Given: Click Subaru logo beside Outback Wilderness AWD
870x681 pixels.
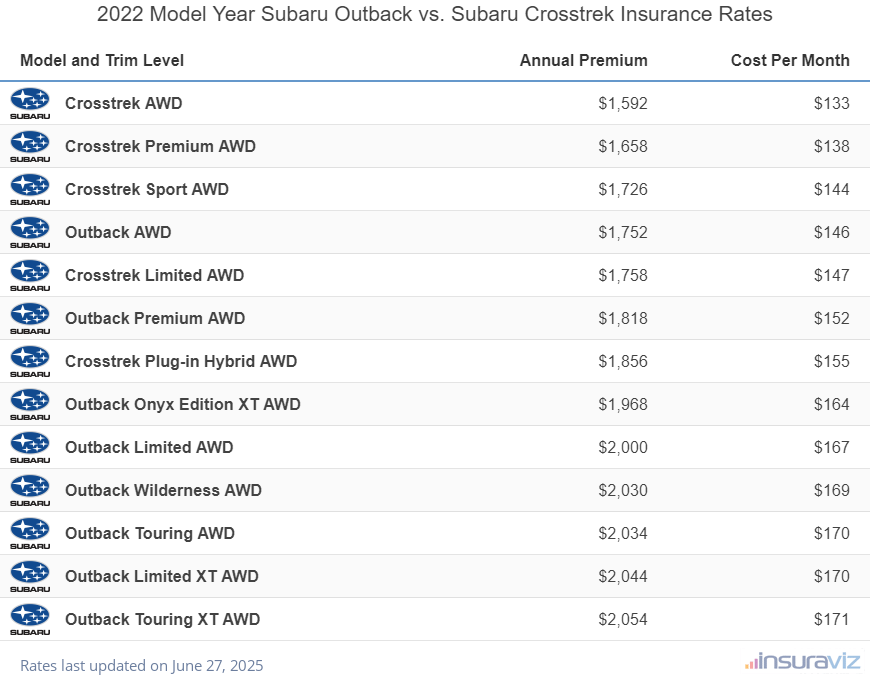Looking at the screenshot, I should (30, 491).
